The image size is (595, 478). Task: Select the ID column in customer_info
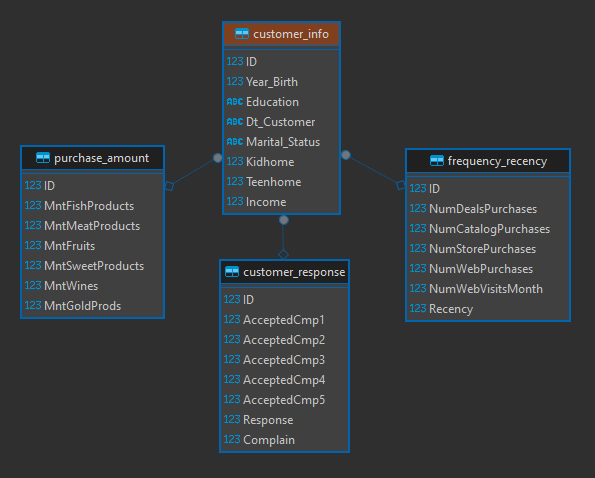(x=282, y=61)
